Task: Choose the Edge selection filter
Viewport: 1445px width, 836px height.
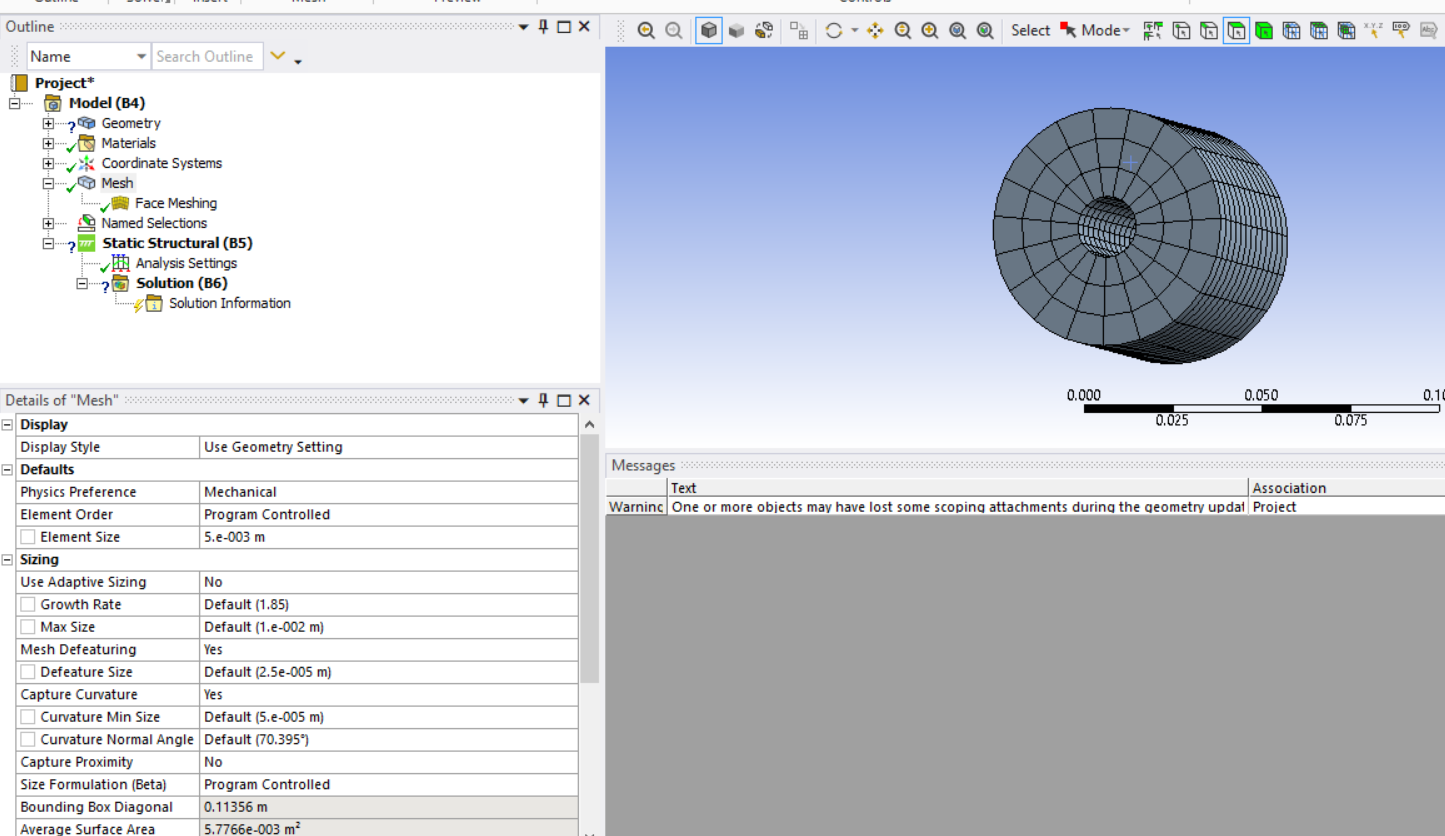Action: tap(1209, 30)
